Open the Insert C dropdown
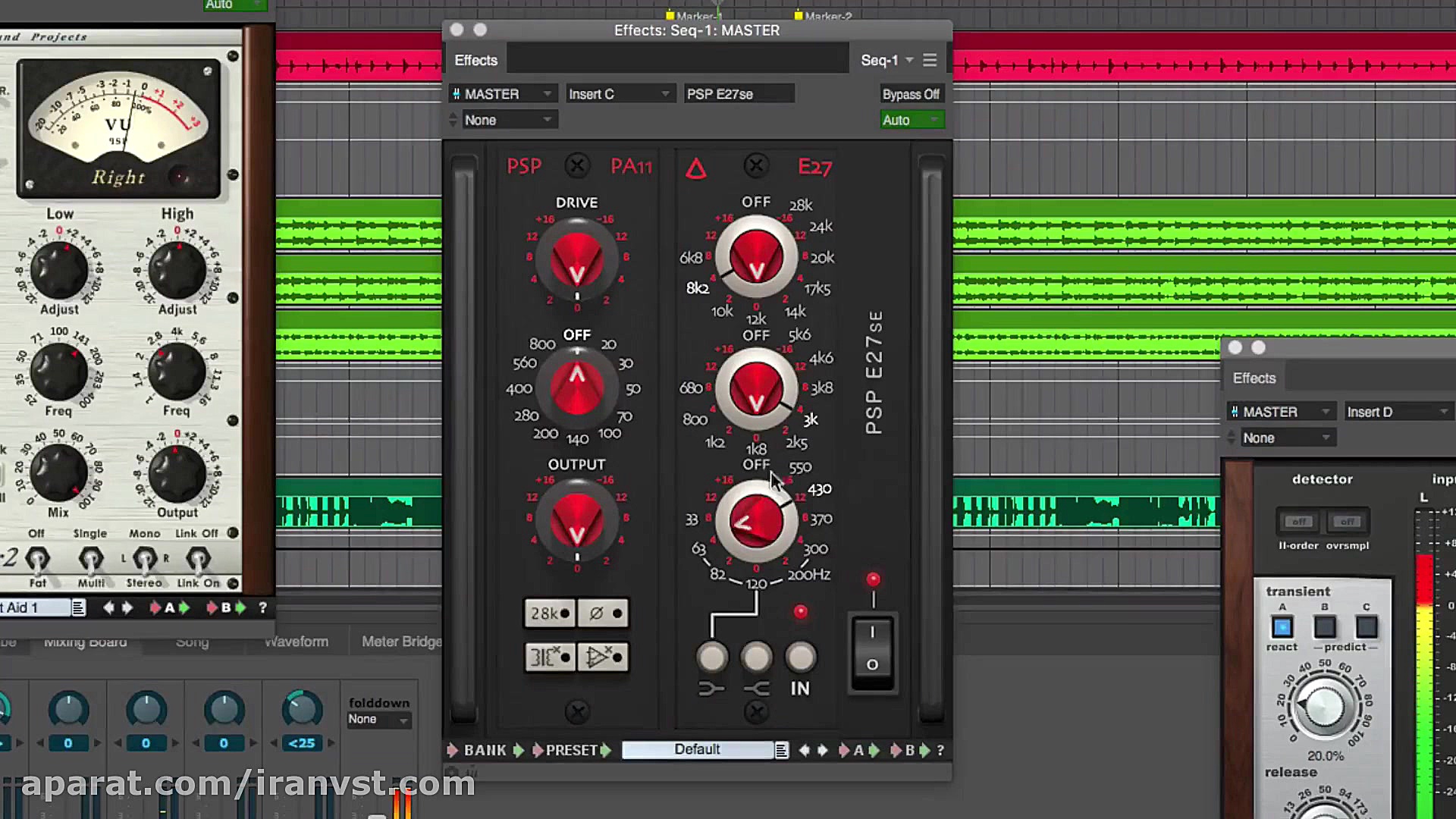Screen dimensions: 1456x819 [619, 94]
